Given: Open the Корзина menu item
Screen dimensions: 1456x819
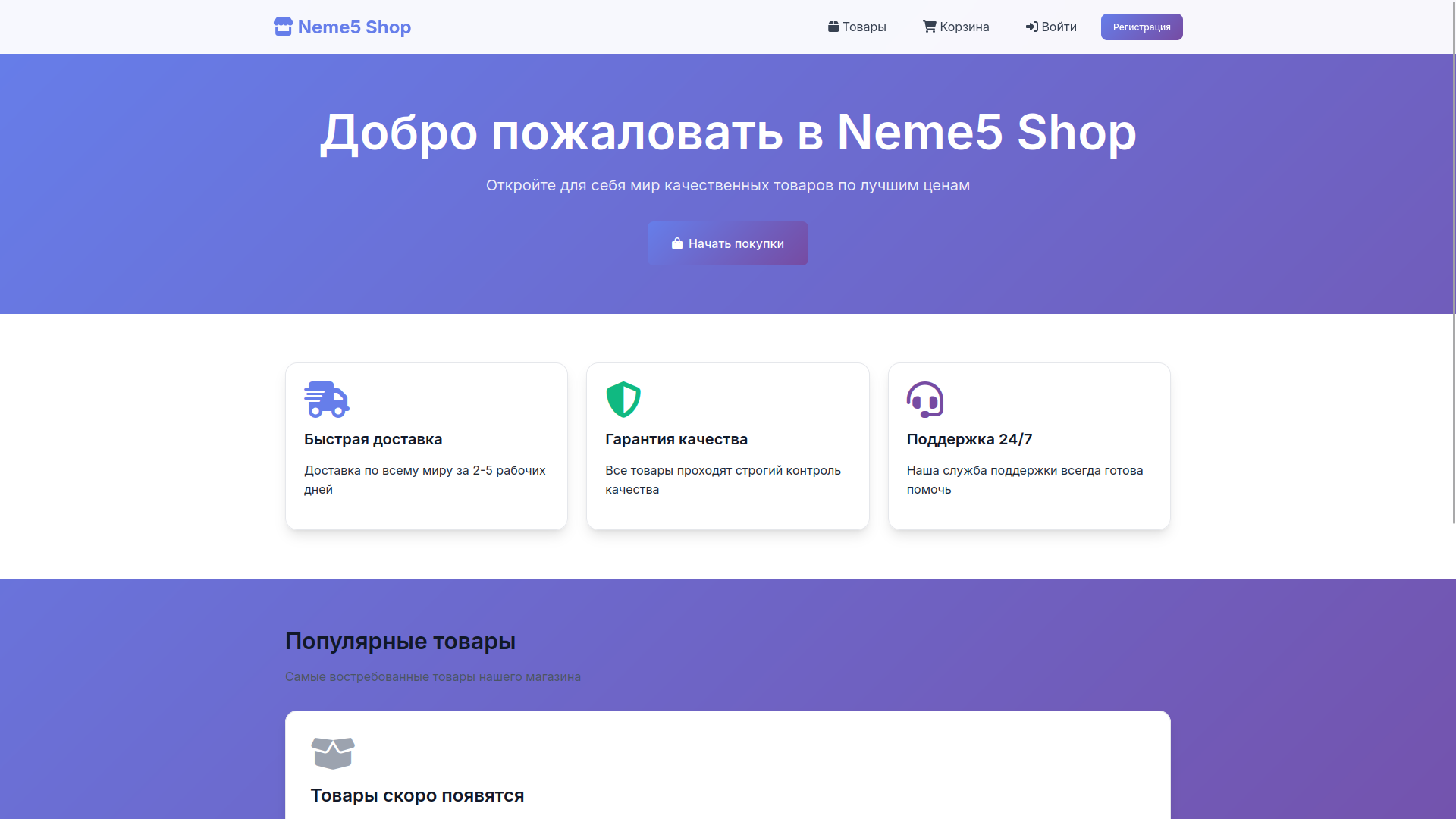Looking at the screenshot, I should 956,27.
